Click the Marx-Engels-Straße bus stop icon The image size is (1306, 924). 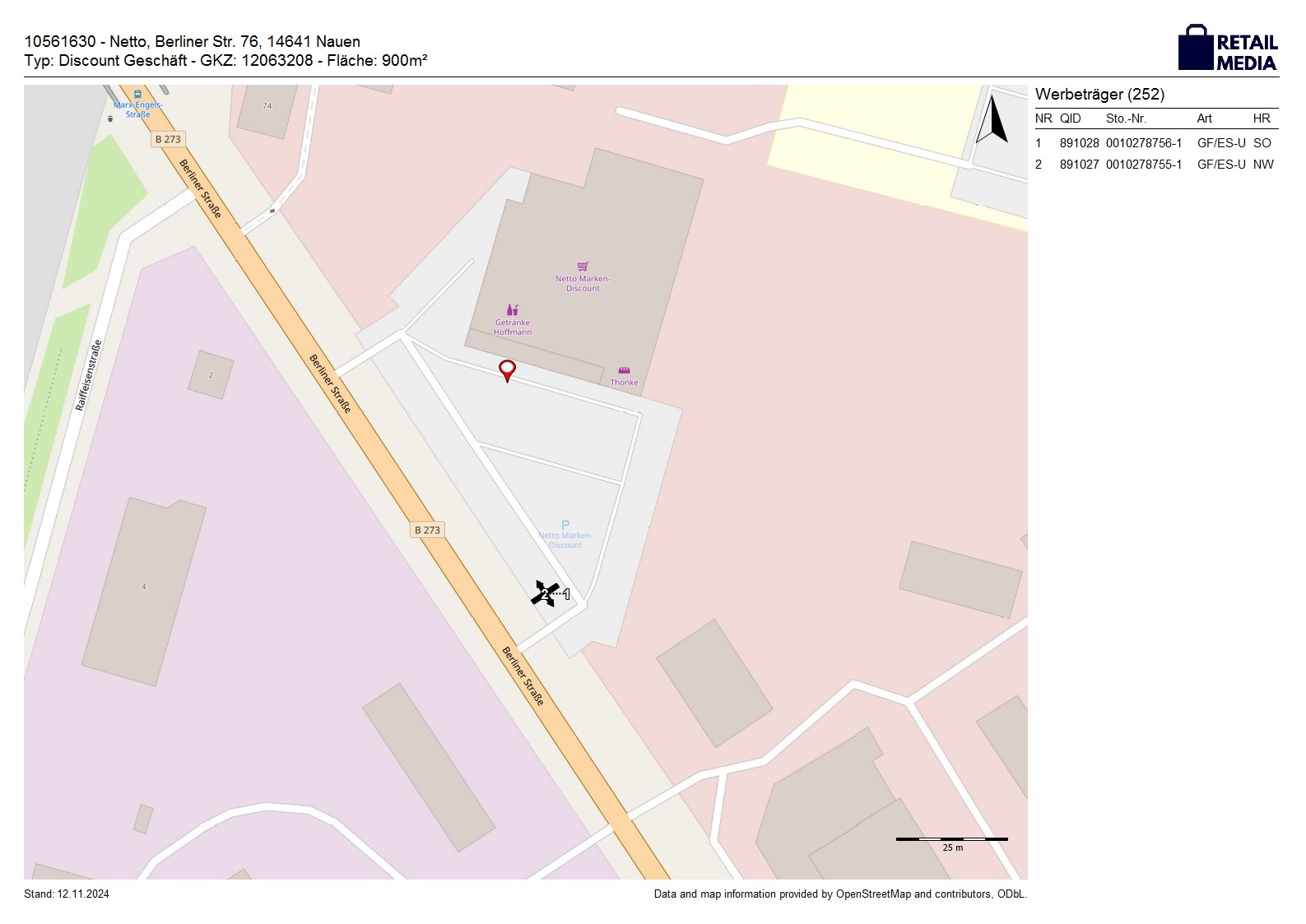coord(137,95)
